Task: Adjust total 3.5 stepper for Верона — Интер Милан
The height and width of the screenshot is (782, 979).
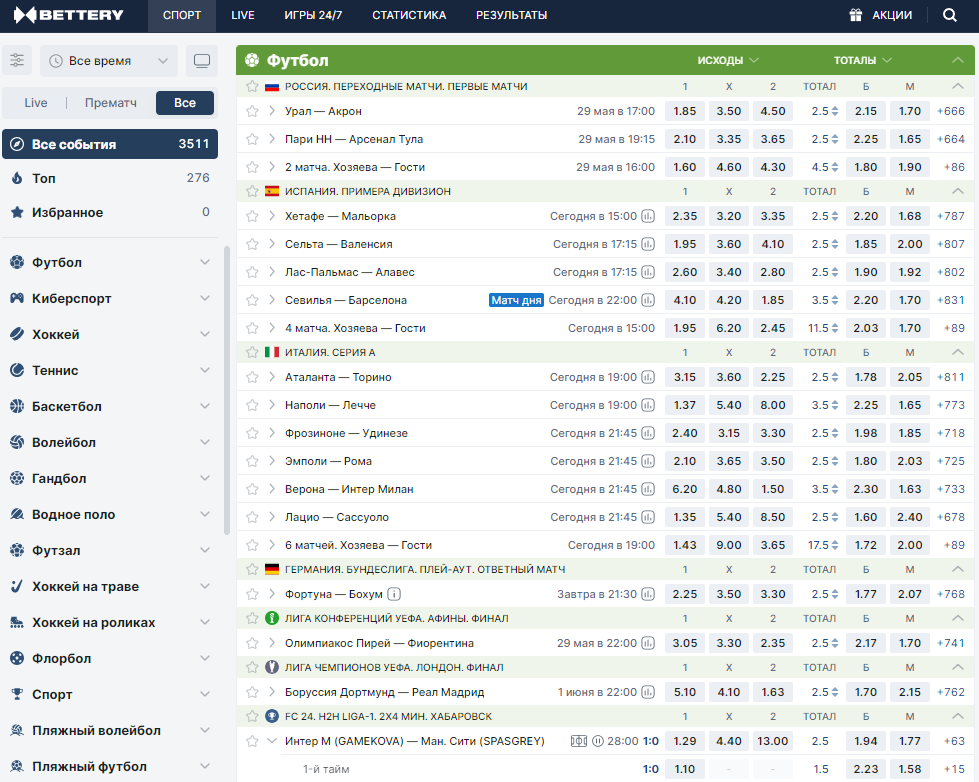Action: tap(835, 489)
